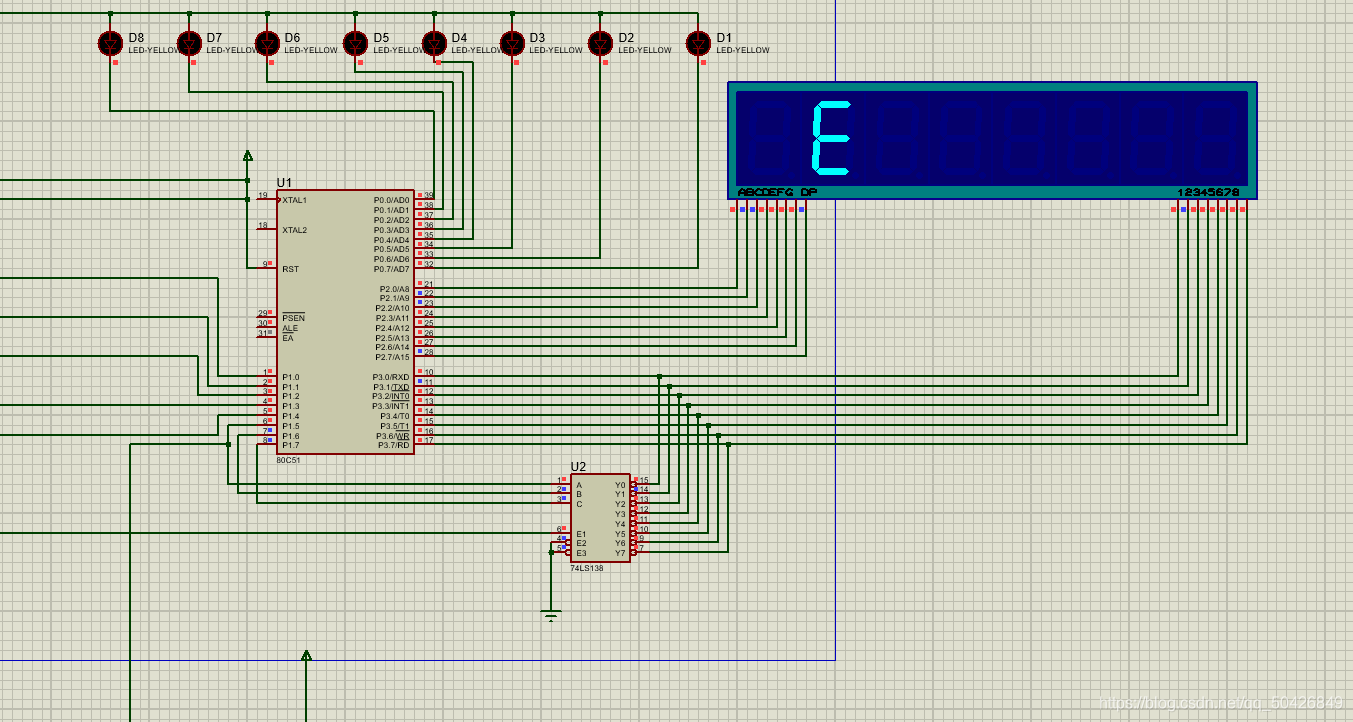1353x722 pixels.
Task: Click the U1 reference label
Action: pyautogui.click(x=285, y=183)
